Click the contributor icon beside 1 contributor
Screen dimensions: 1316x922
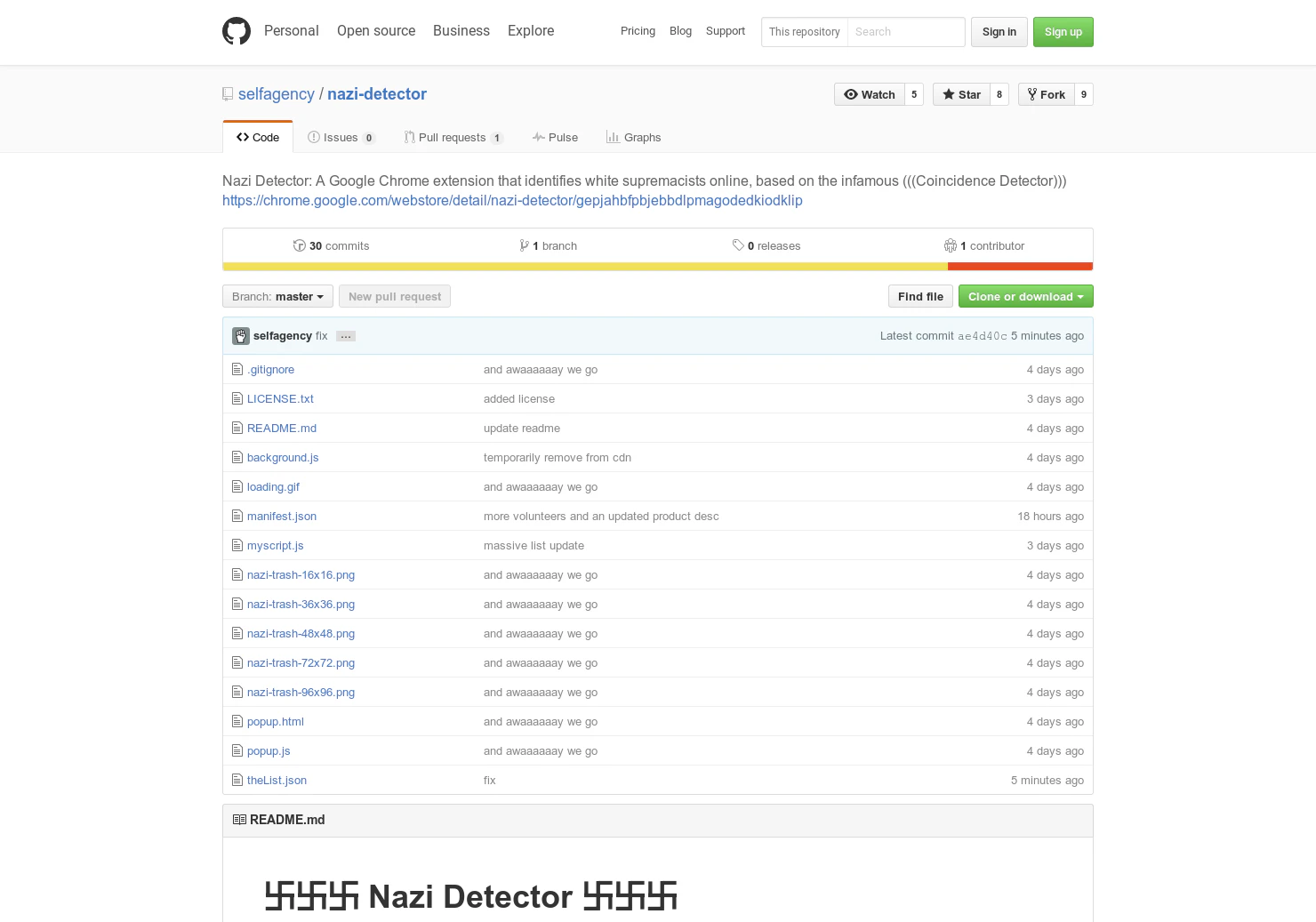[950, 245]
